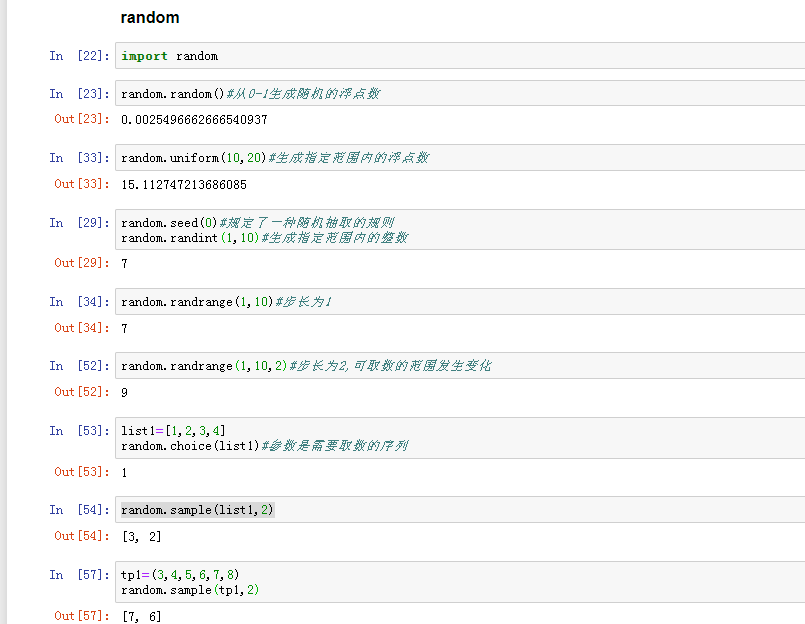Place cursor on the random.sample(tp1,2) line
Screen dimensions: 805x624
[x=190, y=590]
